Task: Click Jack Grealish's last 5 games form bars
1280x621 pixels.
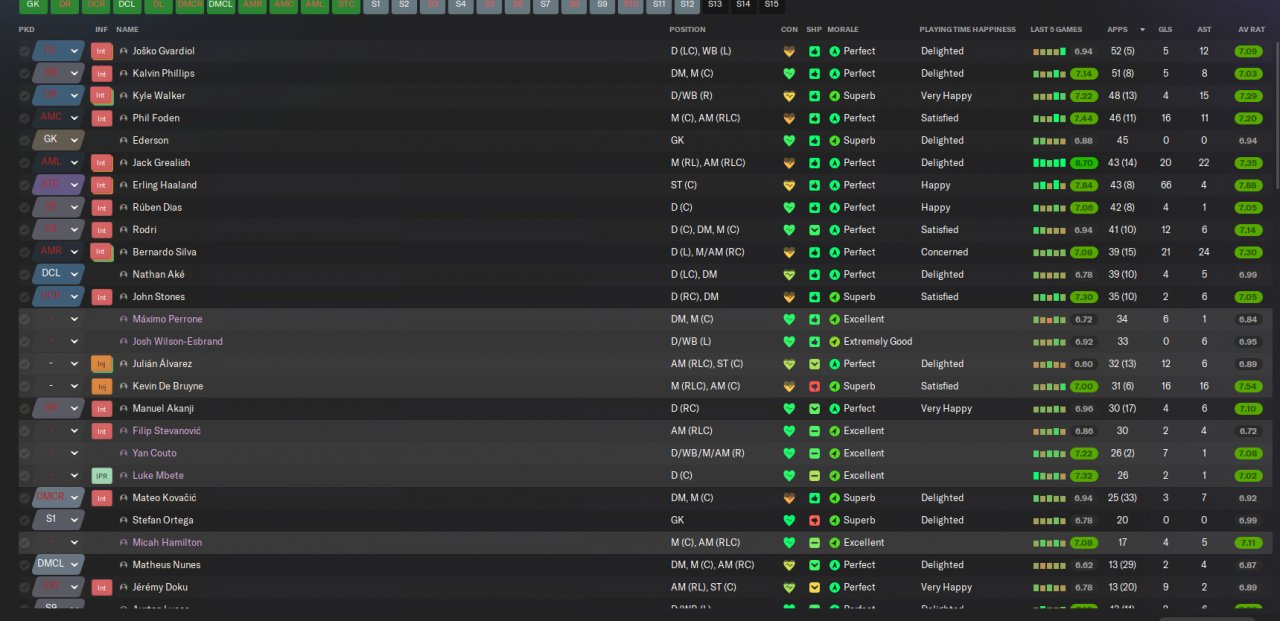Action: 1049,163
